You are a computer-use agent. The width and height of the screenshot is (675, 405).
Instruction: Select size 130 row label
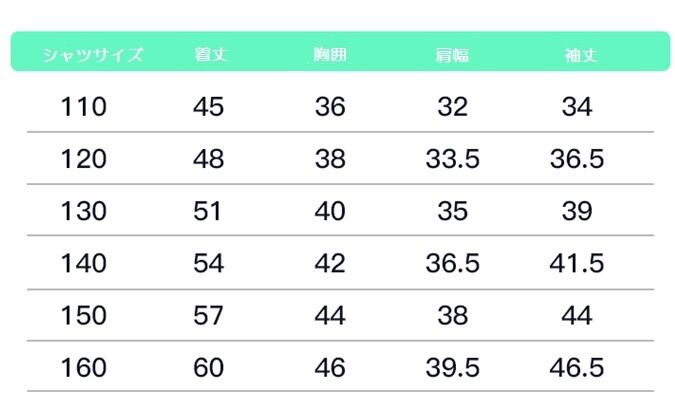(x=83, y=212)
